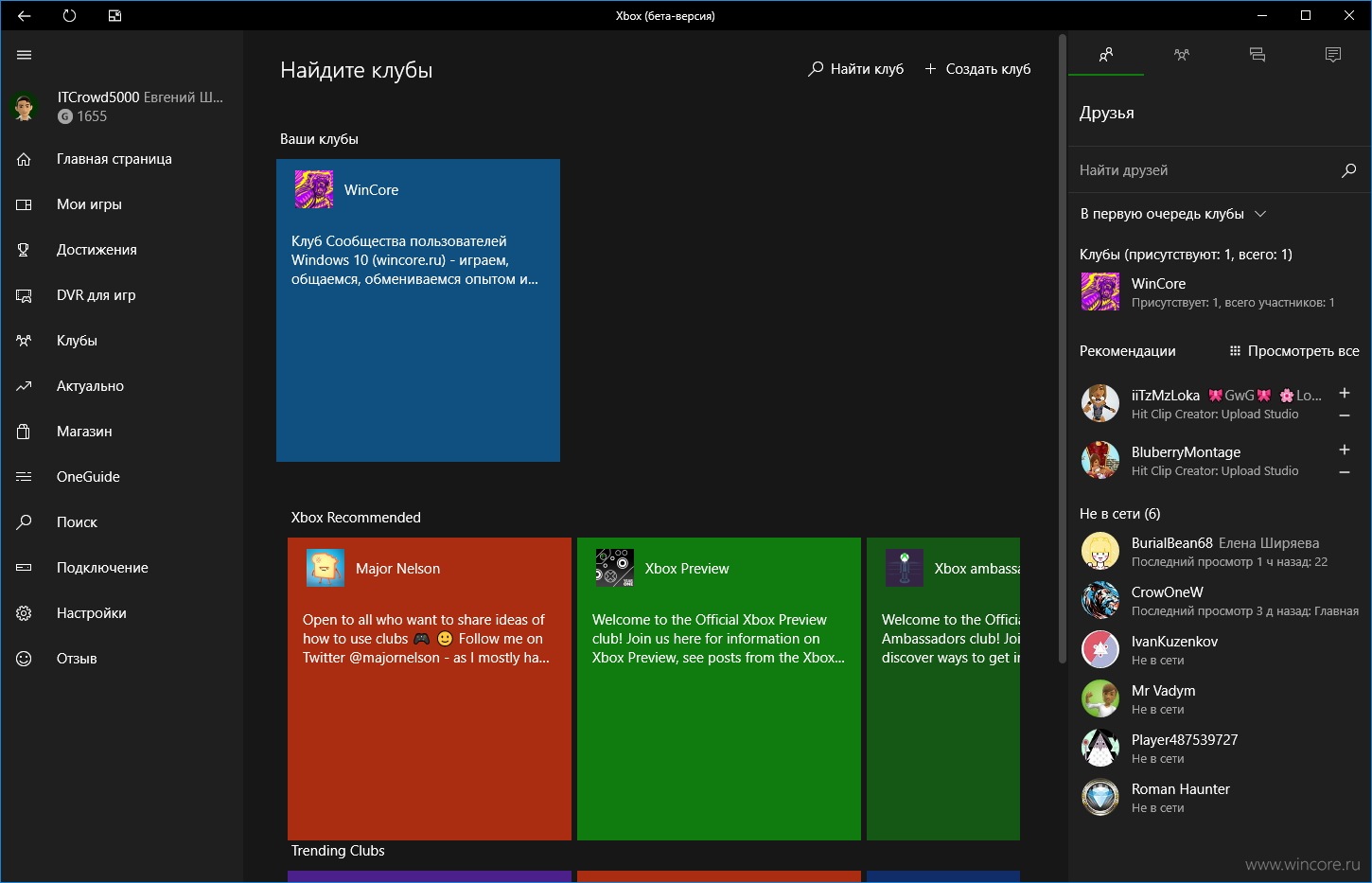
Task: Click the Home icon for Главная страница
Action: click(x=25, y=159)
